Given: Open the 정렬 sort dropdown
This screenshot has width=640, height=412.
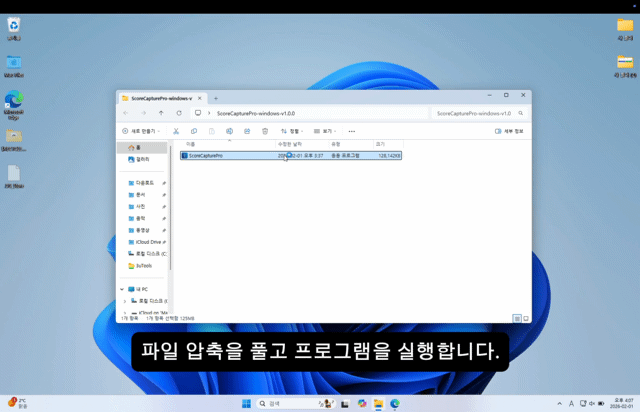Looking at the screenshot, I should coord(291,131).
